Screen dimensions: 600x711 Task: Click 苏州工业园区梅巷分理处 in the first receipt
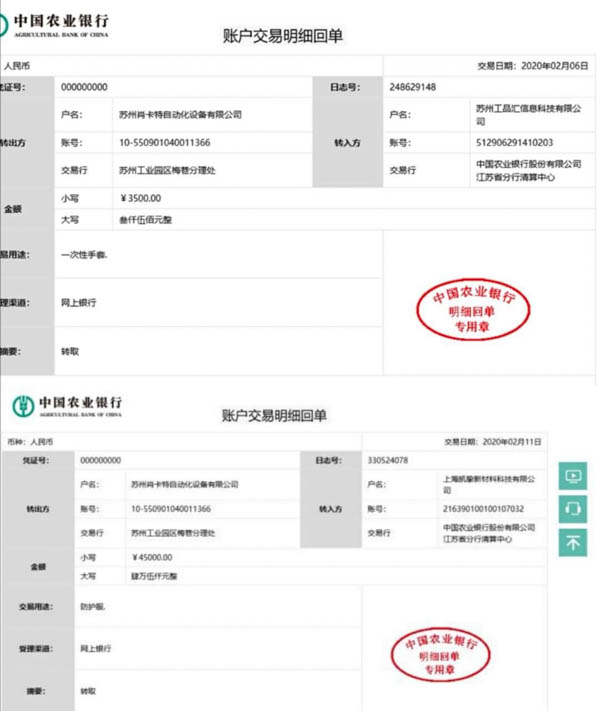click(167, 170)
